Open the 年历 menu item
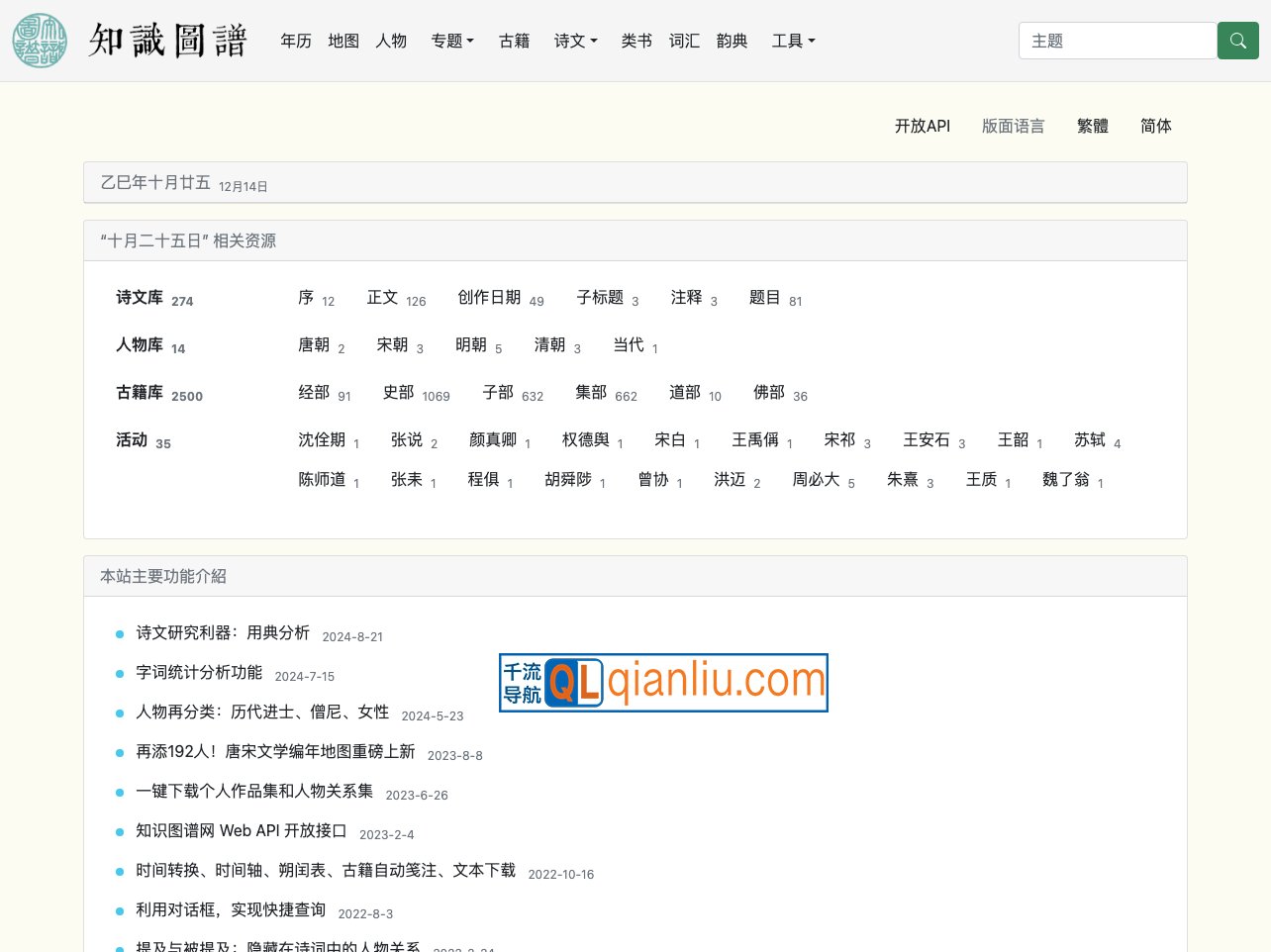This screenshot has height=952, width=1271. point(296,41)
